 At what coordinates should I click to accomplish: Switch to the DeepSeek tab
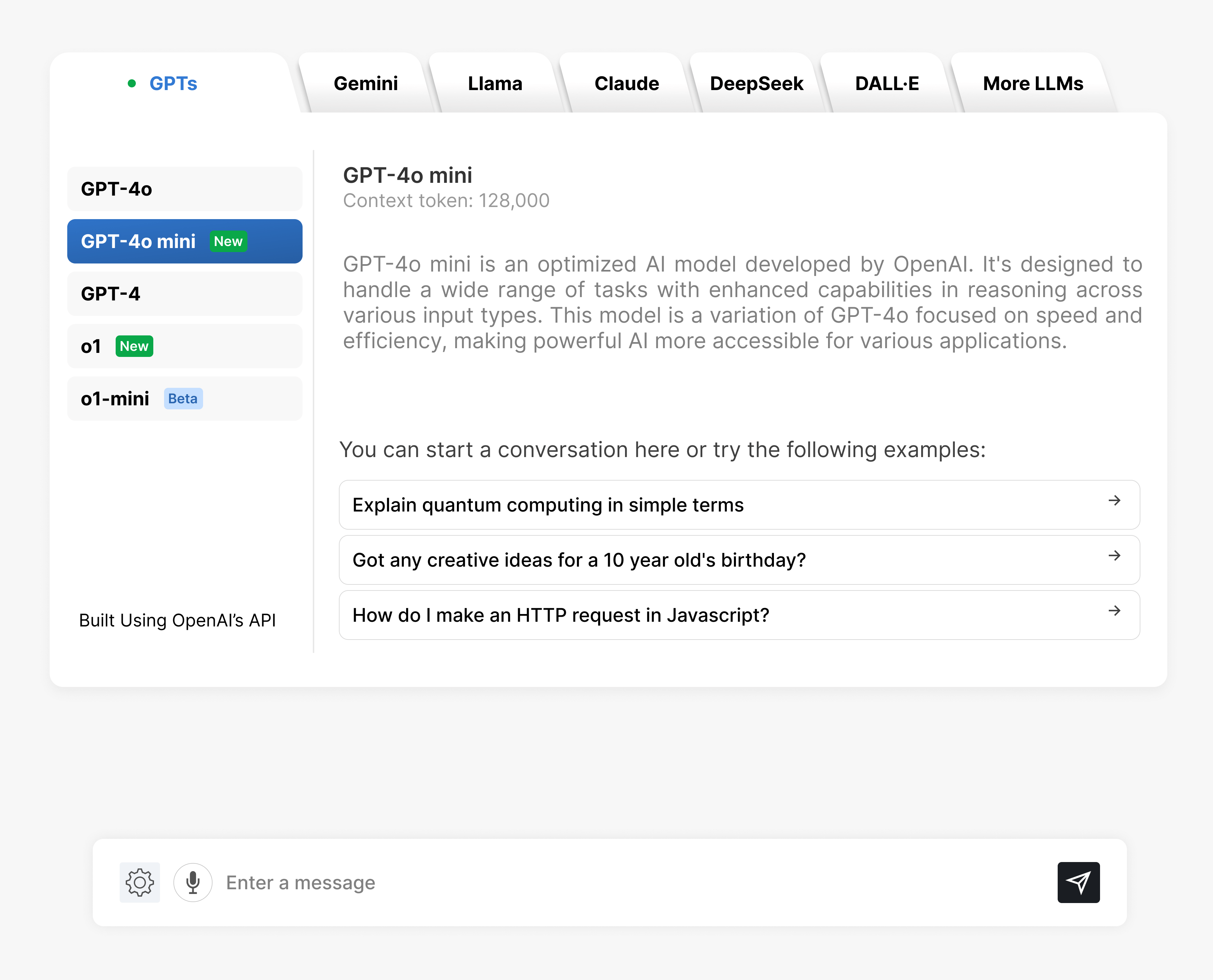coord(756,84)
